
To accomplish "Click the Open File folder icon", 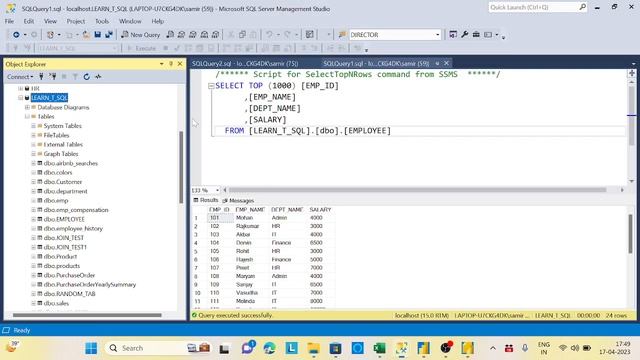I will (86, 35).
